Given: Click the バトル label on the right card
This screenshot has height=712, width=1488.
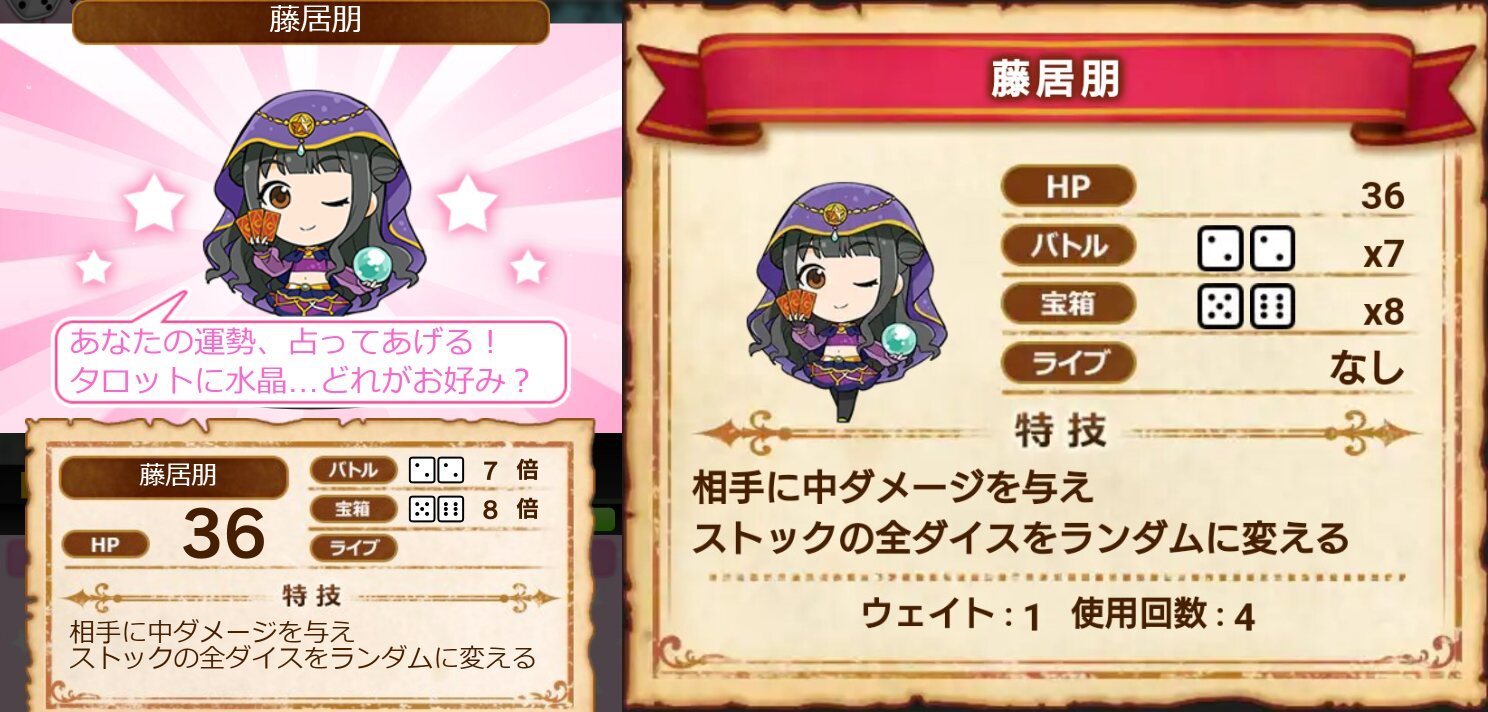Looking at the screenshot, I should [1069, 245].
